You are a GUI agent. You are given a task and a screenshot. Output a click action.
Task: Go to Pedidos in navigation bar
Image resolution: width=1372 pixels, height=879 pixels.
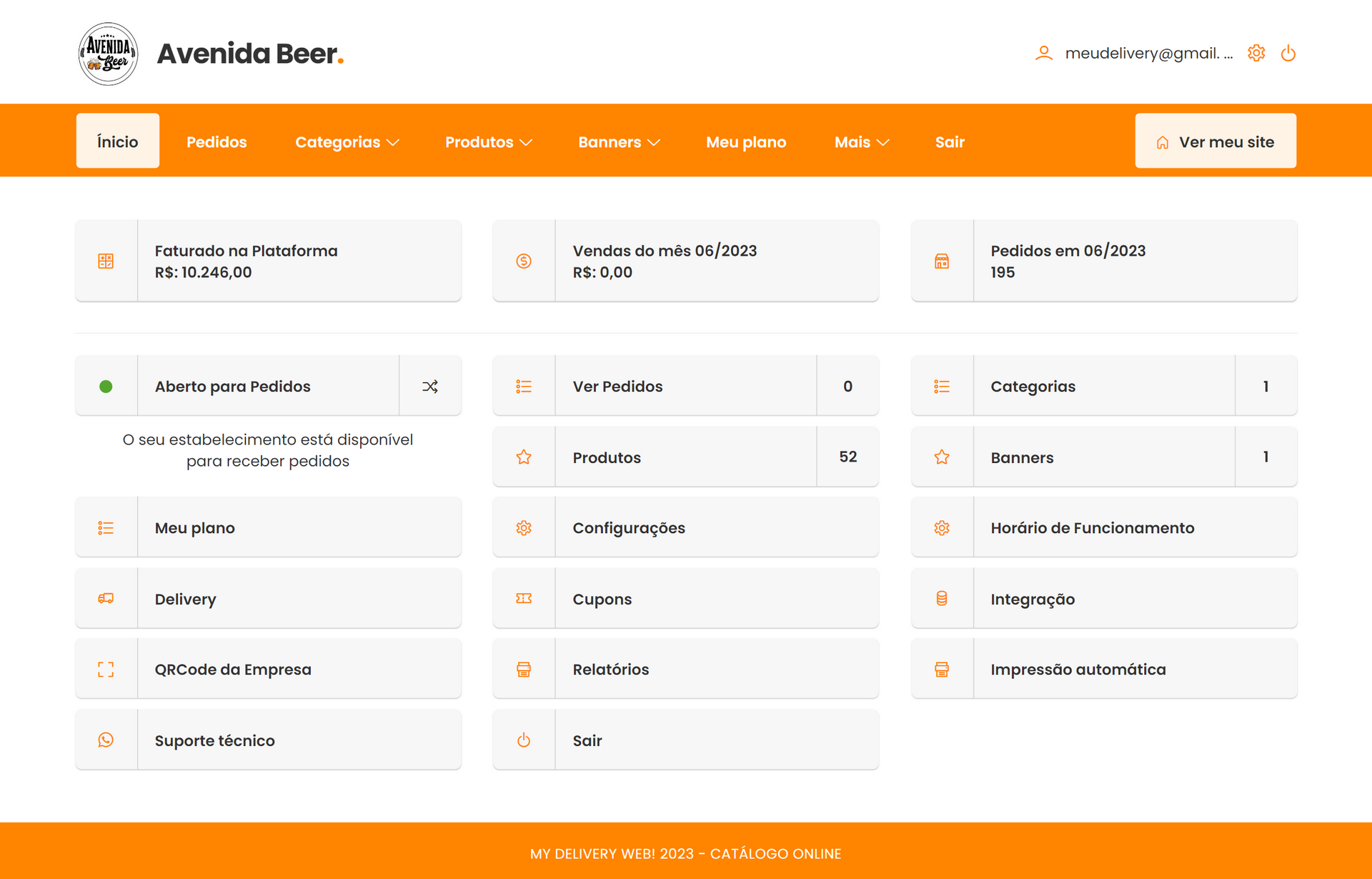(x=217, y=142)
